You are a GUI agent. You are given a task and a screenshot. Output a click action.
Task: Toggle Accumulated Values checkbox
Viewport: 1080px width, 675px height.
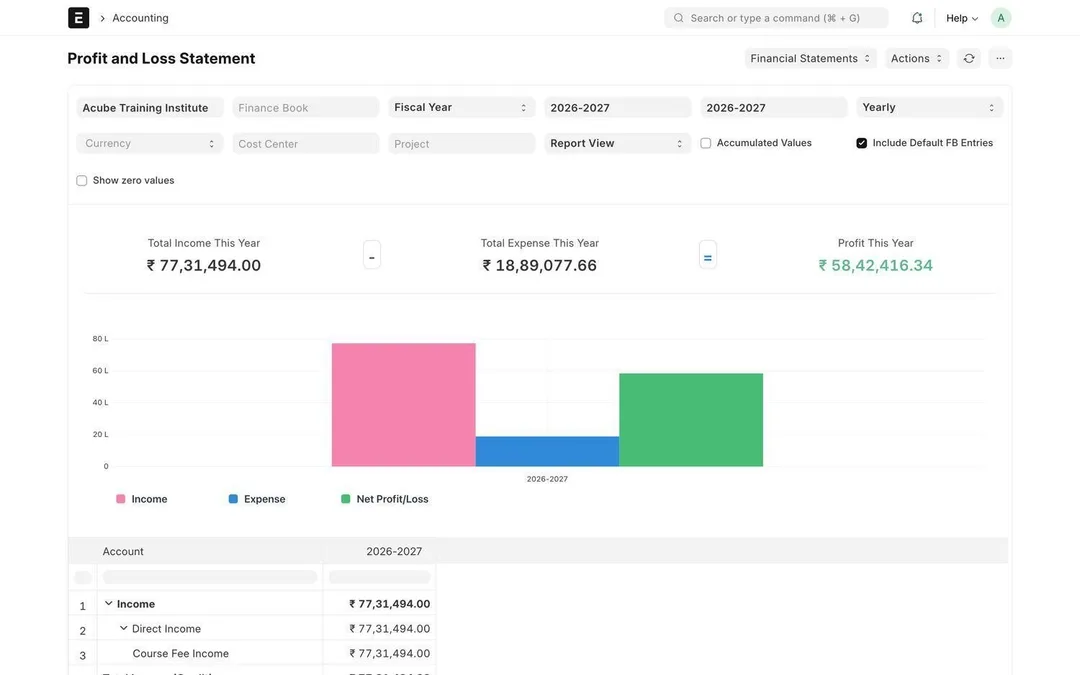705,143
